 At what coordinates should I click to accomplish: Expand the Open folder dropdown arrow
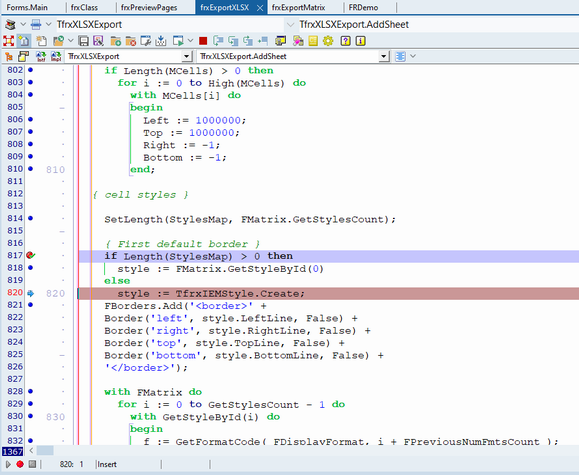71,41
